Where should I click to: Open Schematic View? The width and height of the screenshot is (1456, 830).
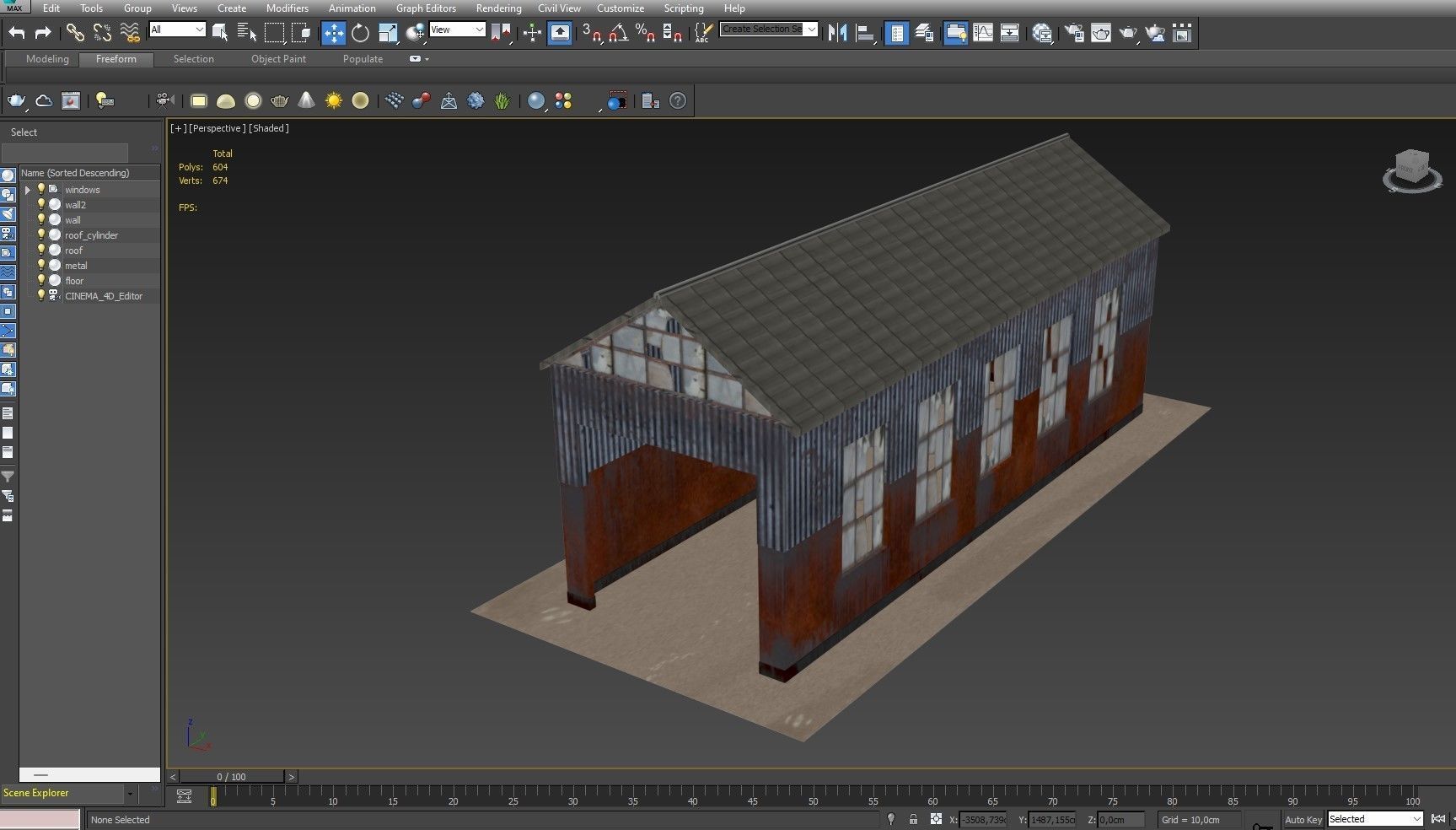click(x=1010, y=33)
